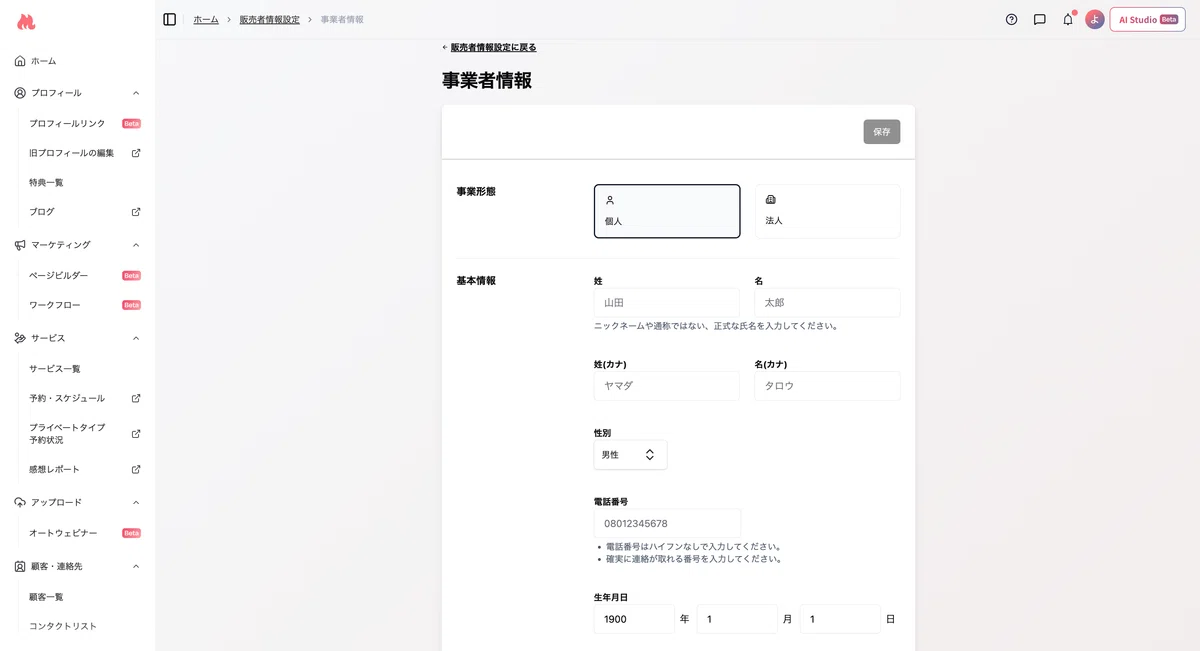Collapse the 顧客・連絡先 section
The width and height of the screenshot is (1200, 651).
coord(136,566)
